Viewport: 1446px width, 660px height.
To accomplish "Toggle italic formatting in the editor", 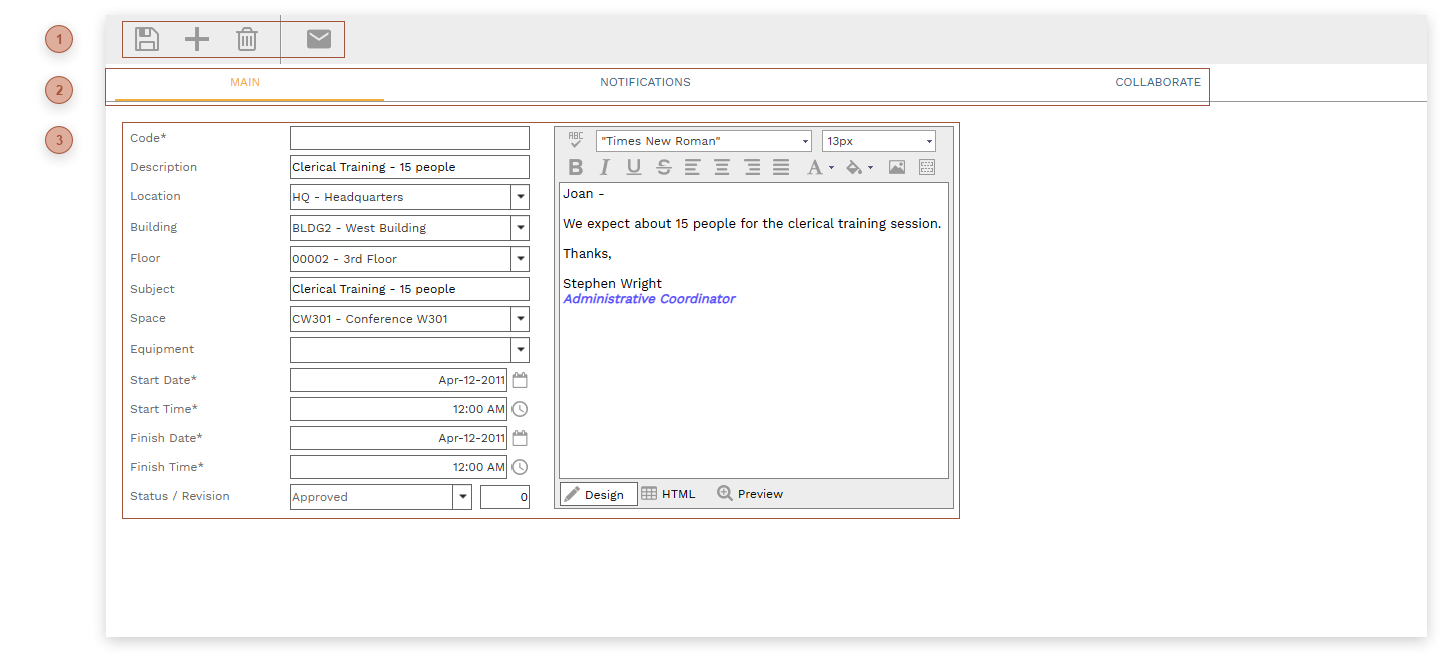I will click(x=604, y=168).
